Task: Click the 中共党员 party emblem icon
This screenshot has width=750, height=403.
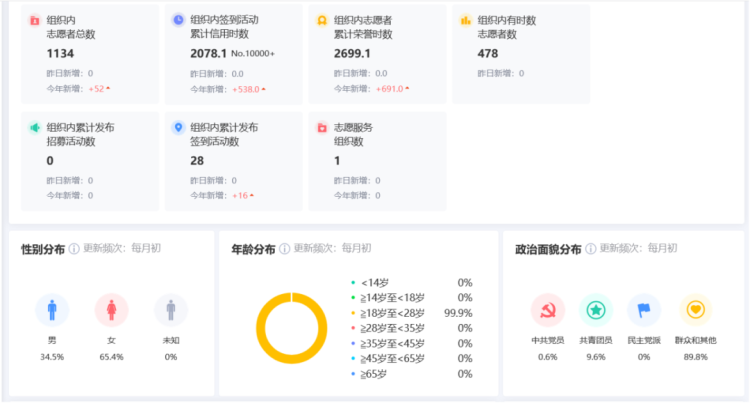Action: [x=548, y=311]
